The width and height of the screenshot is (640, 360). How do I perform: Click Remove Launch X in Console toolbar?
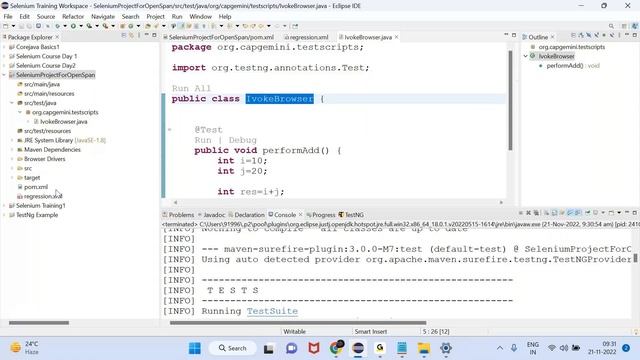click(x=529, y=213)
